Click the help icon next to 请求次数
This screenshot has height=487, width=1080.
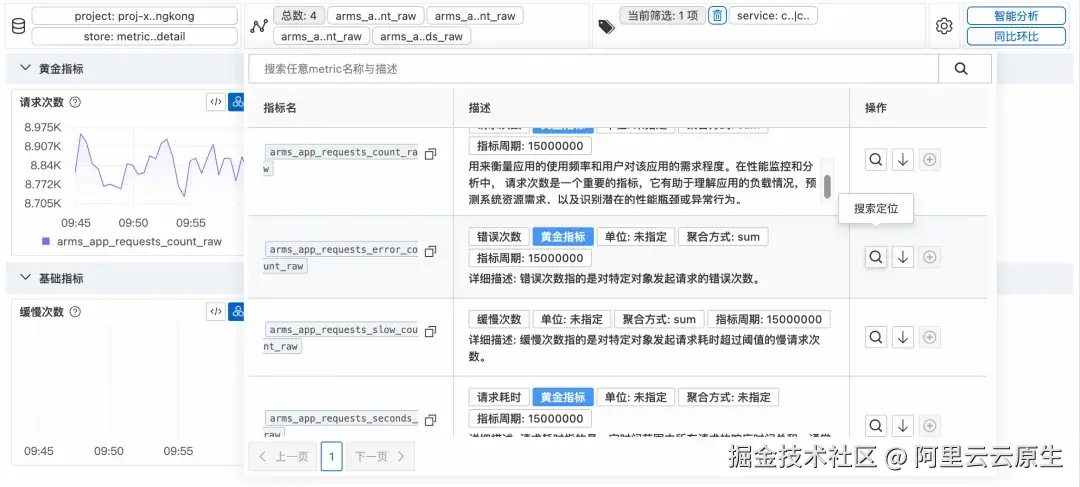coord(76,102)
